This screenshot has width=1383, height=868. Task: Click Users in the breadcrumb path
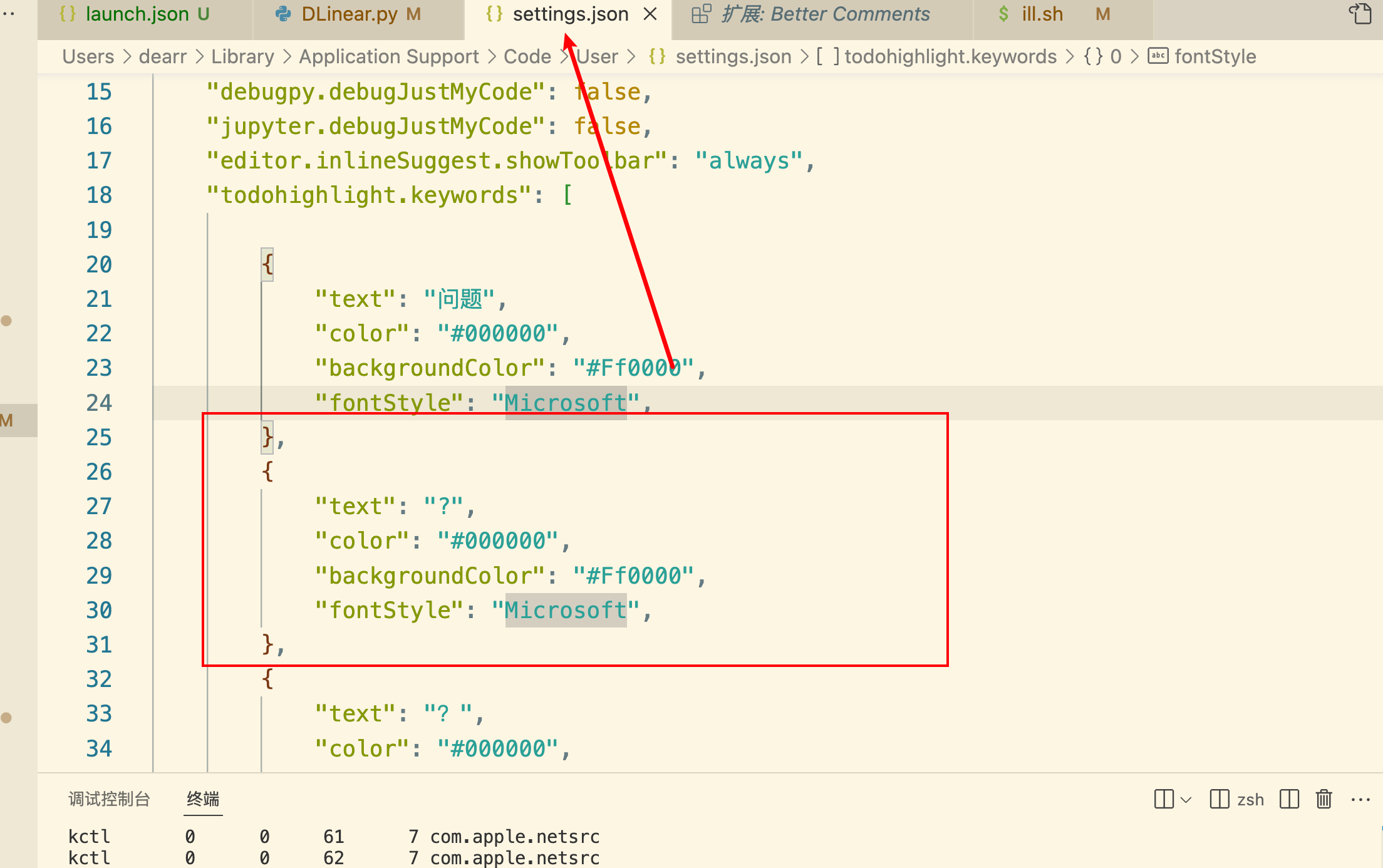[88, 57]
